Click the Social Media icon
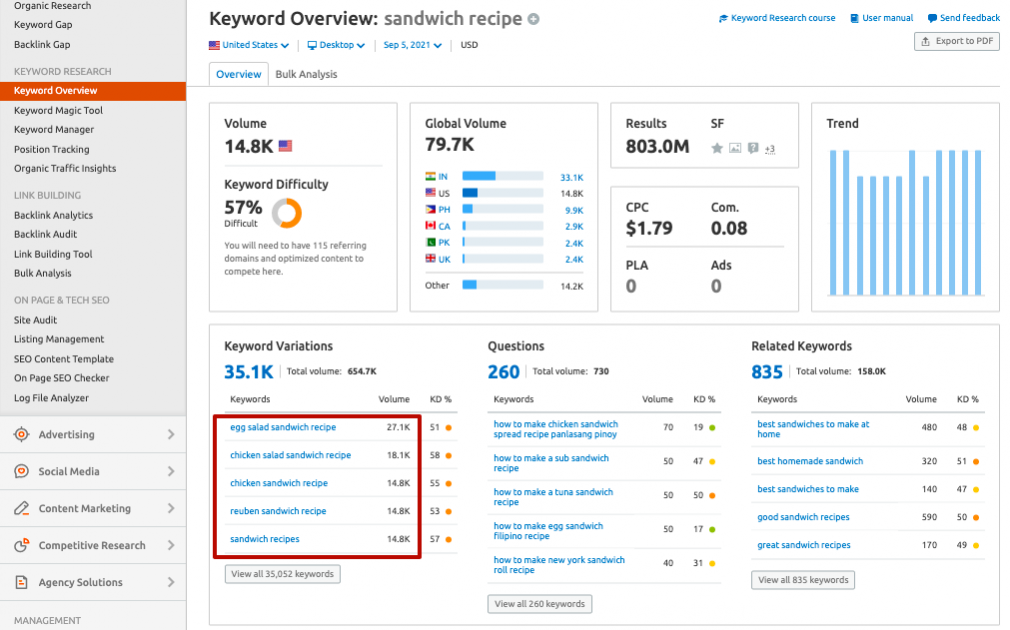 (21, 472)
